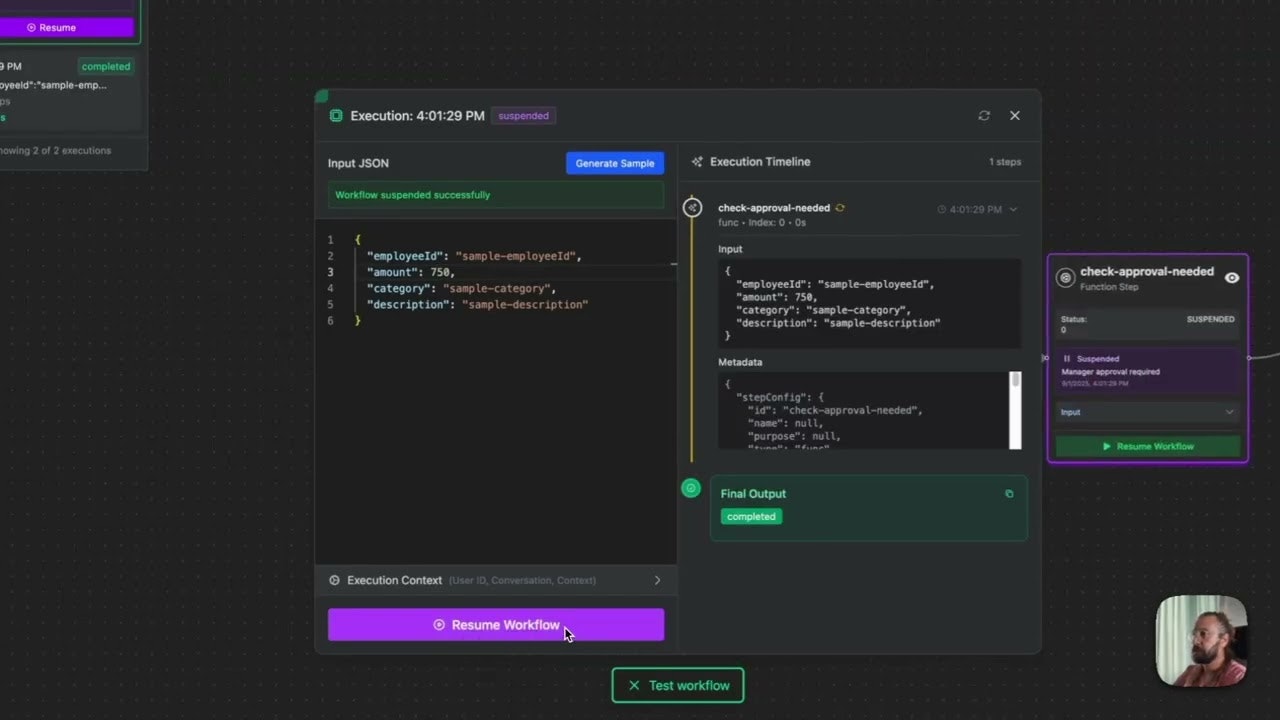The height and width of the screenshot is (720, 1280).
Task: Click Workflow suspended successfully message
Action: (496, 195)
